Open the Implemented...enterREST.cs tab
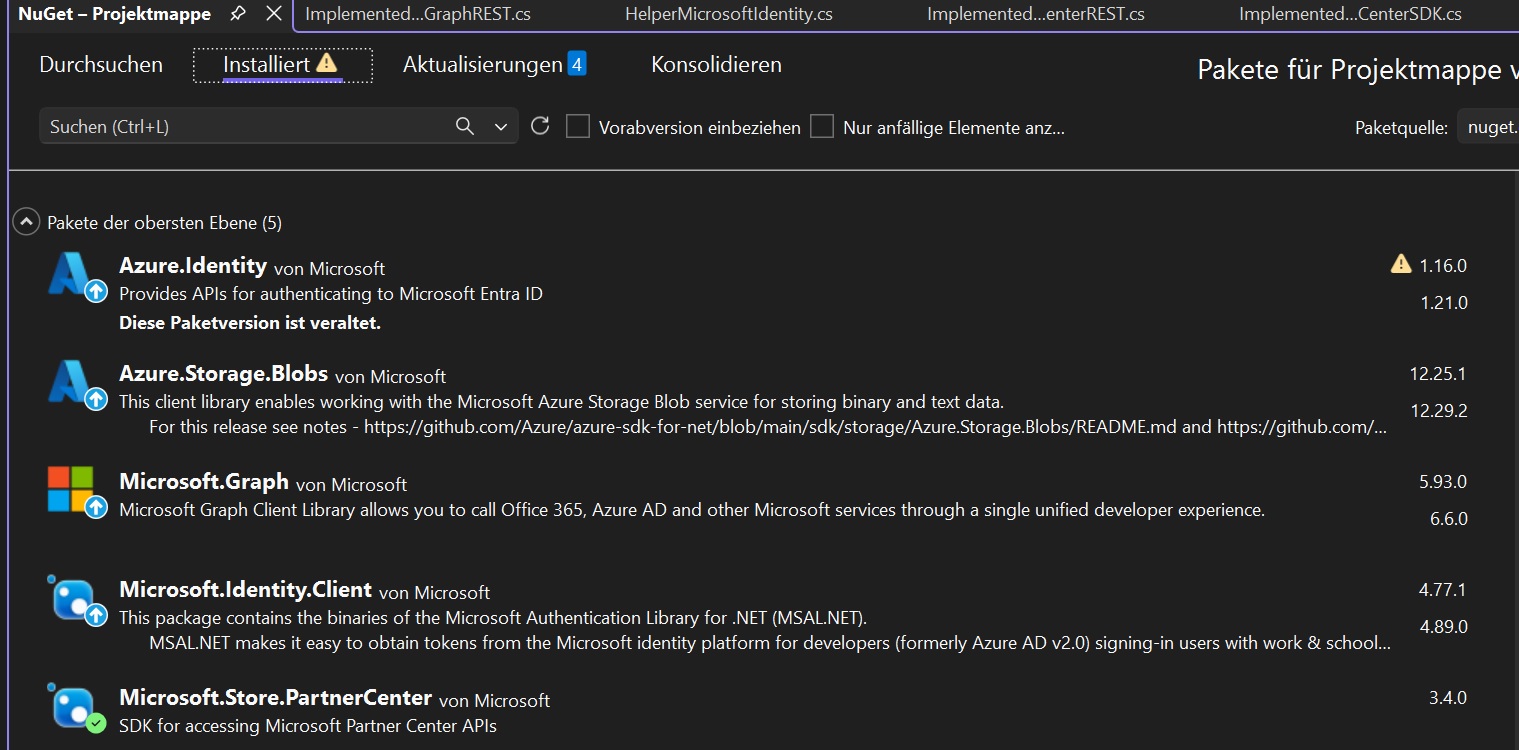Image resolution: width=1519 pixels, height=750 pixels. [1036, 14]
